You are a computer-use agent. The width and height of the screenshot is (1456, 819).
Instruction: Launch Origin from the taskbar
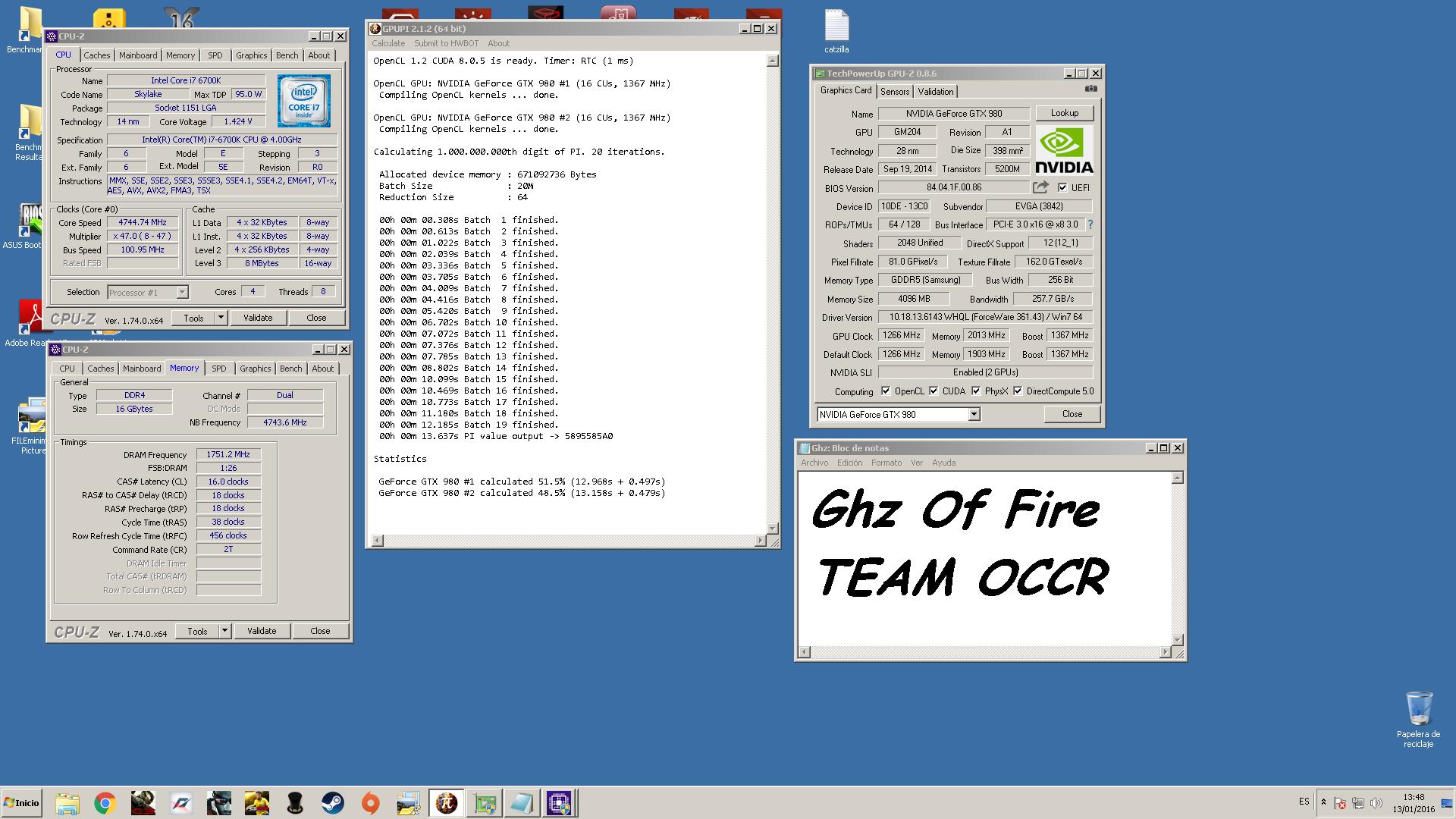tap(371, 803)
